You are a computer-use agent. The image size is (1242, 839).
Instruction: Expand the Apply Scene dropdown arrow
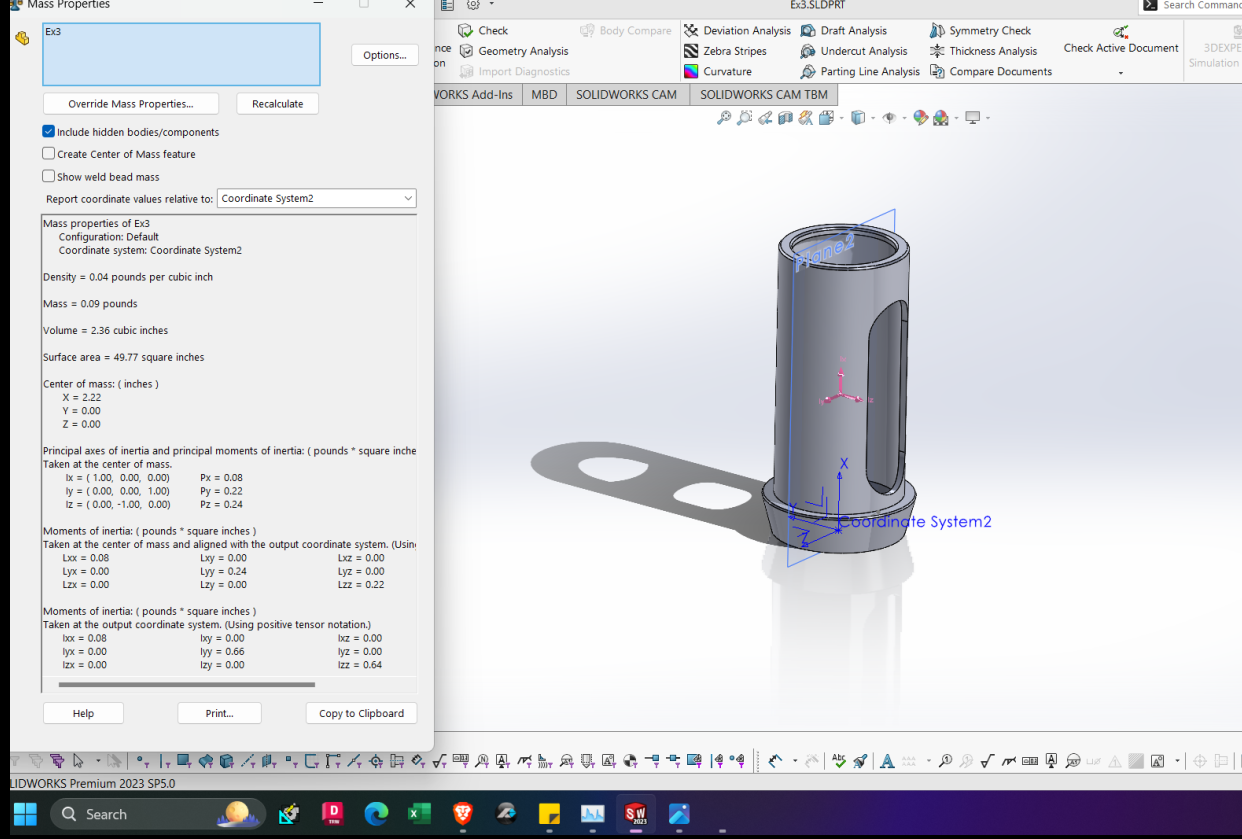pos(956,118)
